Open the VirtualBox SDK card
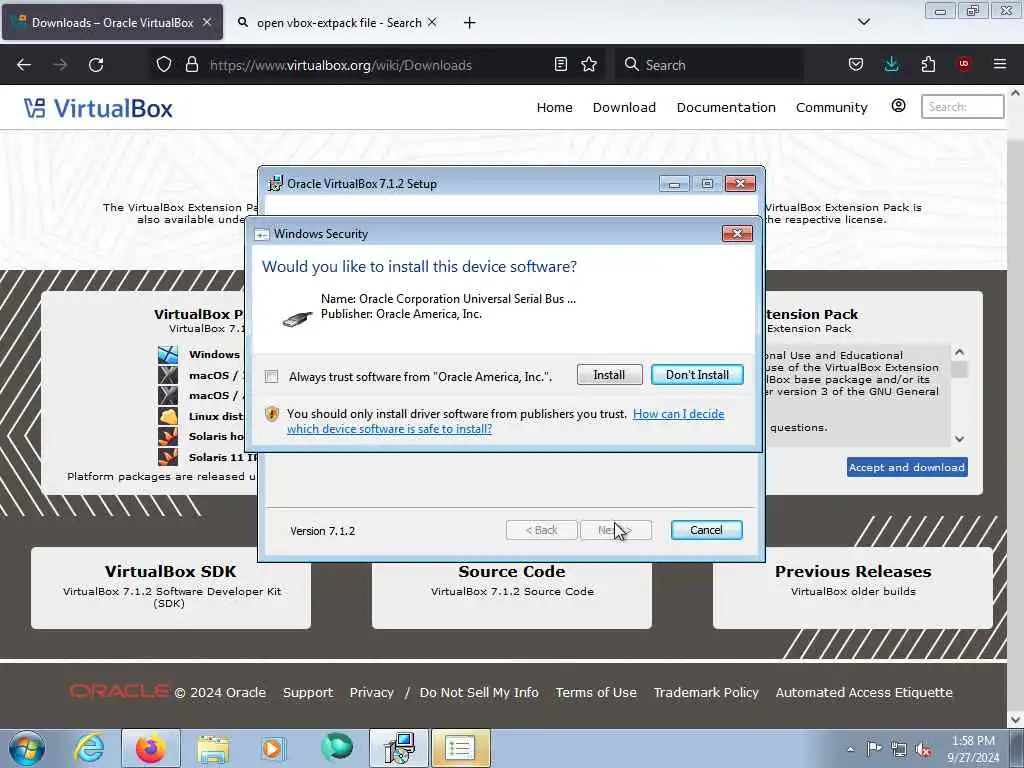1024x768 pixels. (170, 588)
